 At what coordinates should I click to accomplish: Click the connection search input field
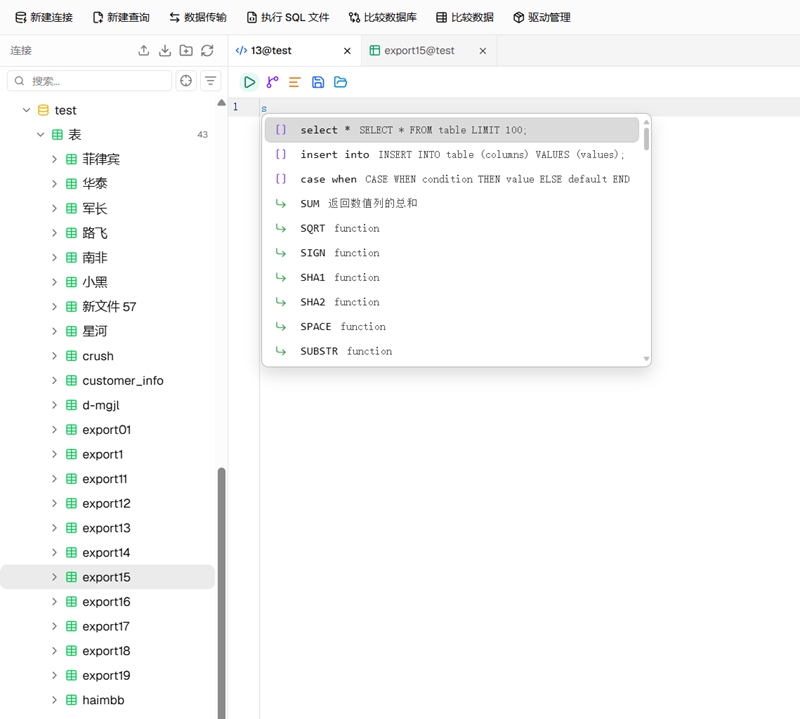[90, 81]
